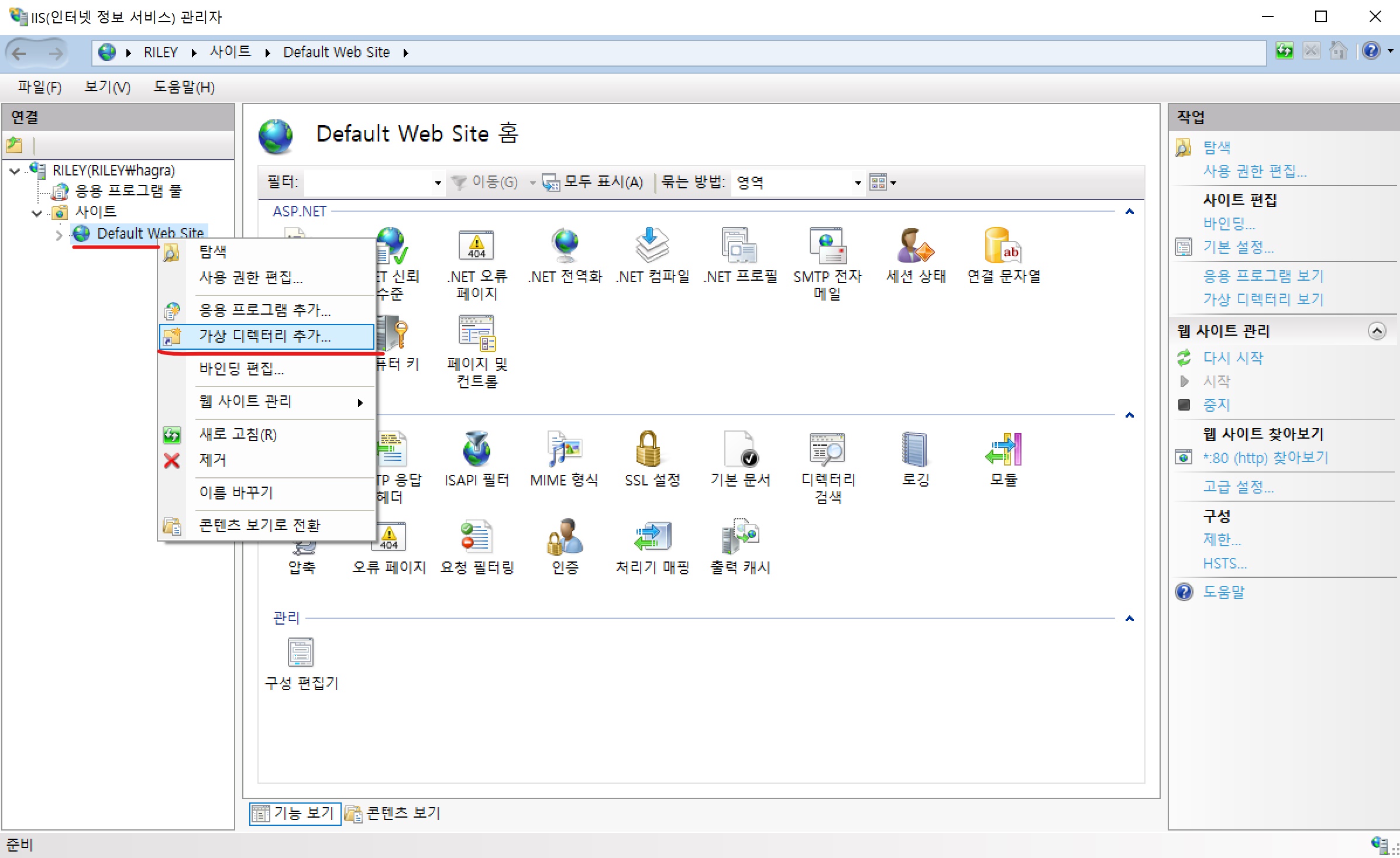Select 응용 프로그램 추가 in context menu

tap(266, 310)
